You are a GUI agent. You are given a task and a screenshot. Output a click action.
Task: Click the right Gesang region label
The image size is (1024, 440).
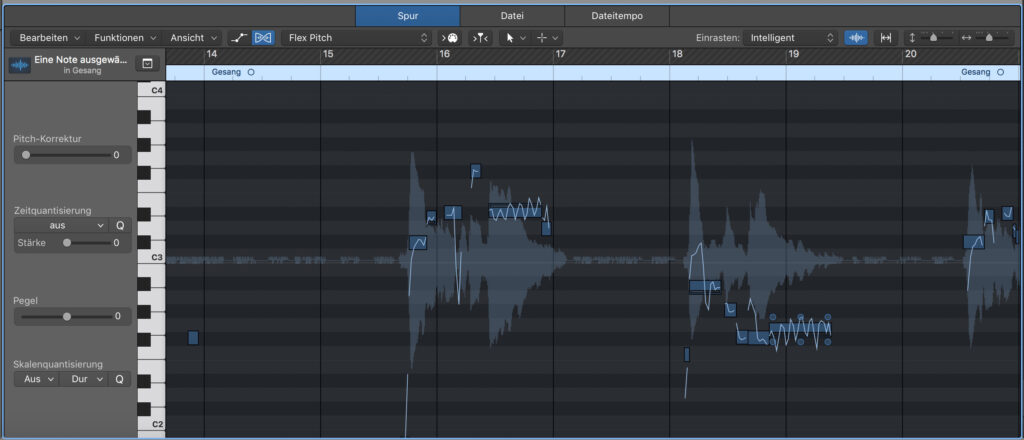click(976, 72)
